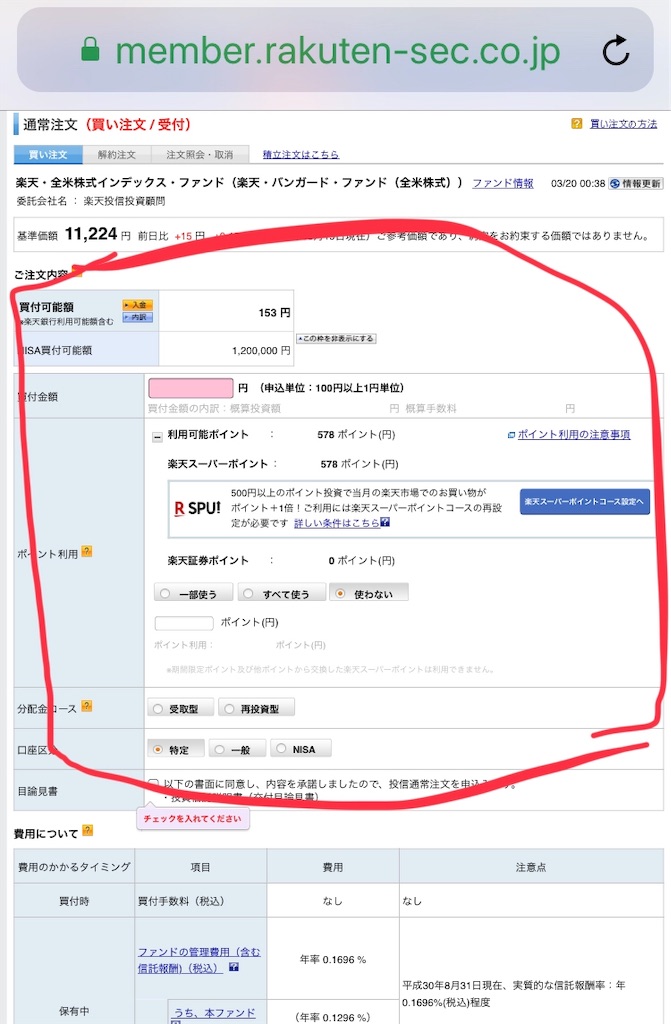The width and height of the screenshot is (671, 1024).
Task: Choose 受取型 distribution course
Action: [x=180, y=709]
